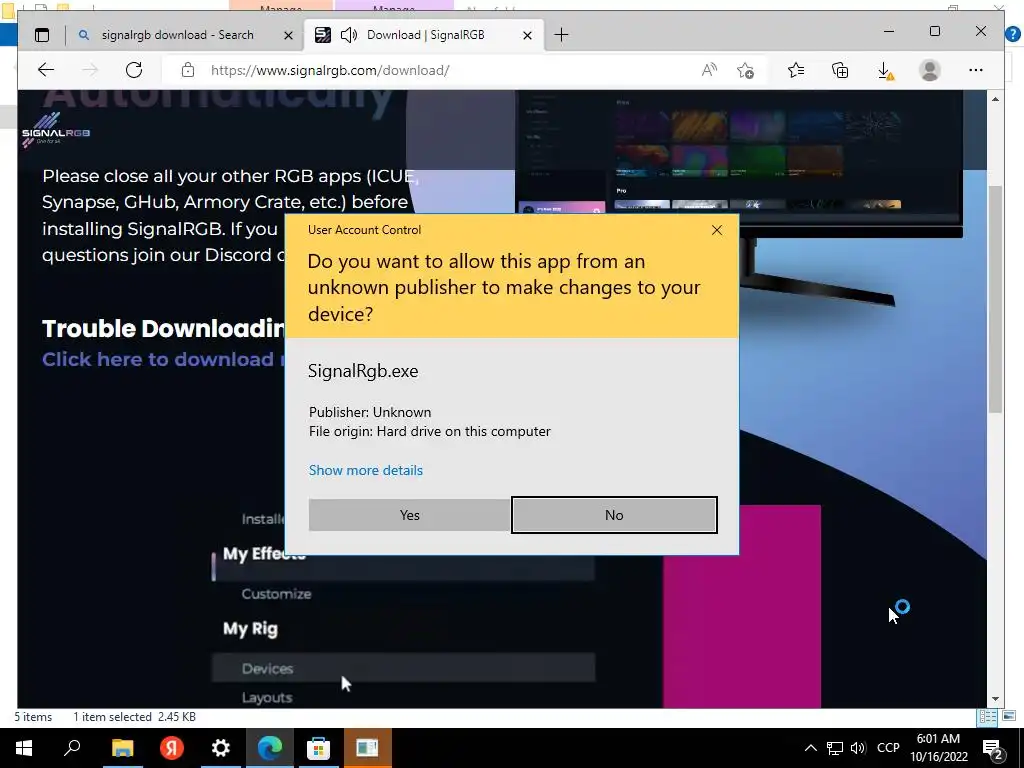Screen dimensions: 1024x768
Task: Select the Download | SignalRGB tab
Action: [x=425, y=35]
